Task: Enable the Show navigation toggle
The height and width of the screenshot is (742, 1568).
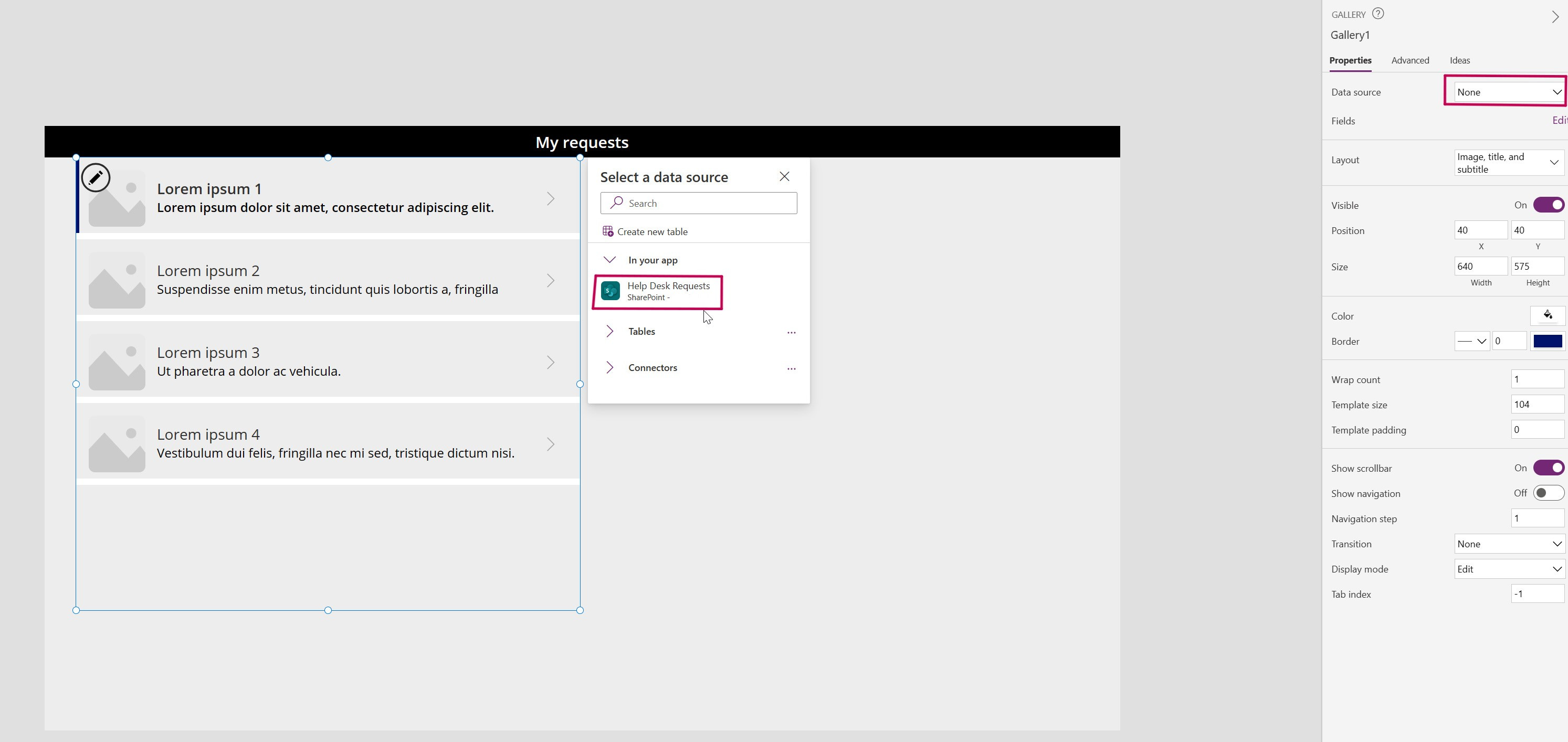Action: (1548, 493)
